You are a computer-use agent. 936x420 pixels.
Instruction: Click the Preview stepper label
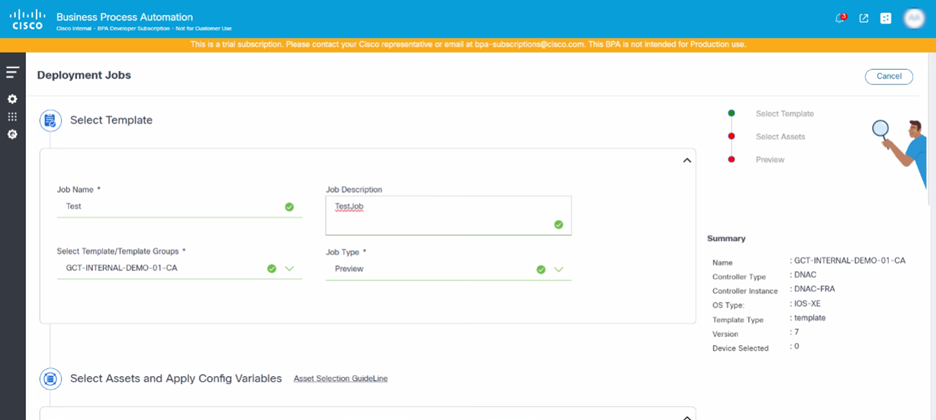(x=770, y=160)
